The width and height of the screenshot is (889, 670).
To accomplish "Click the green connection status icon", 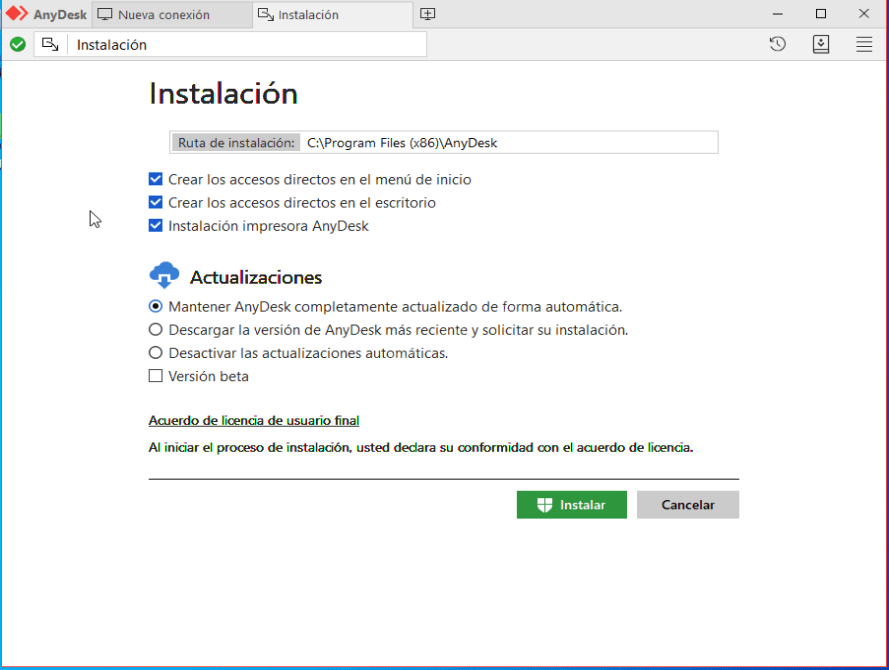I will 16,44.
